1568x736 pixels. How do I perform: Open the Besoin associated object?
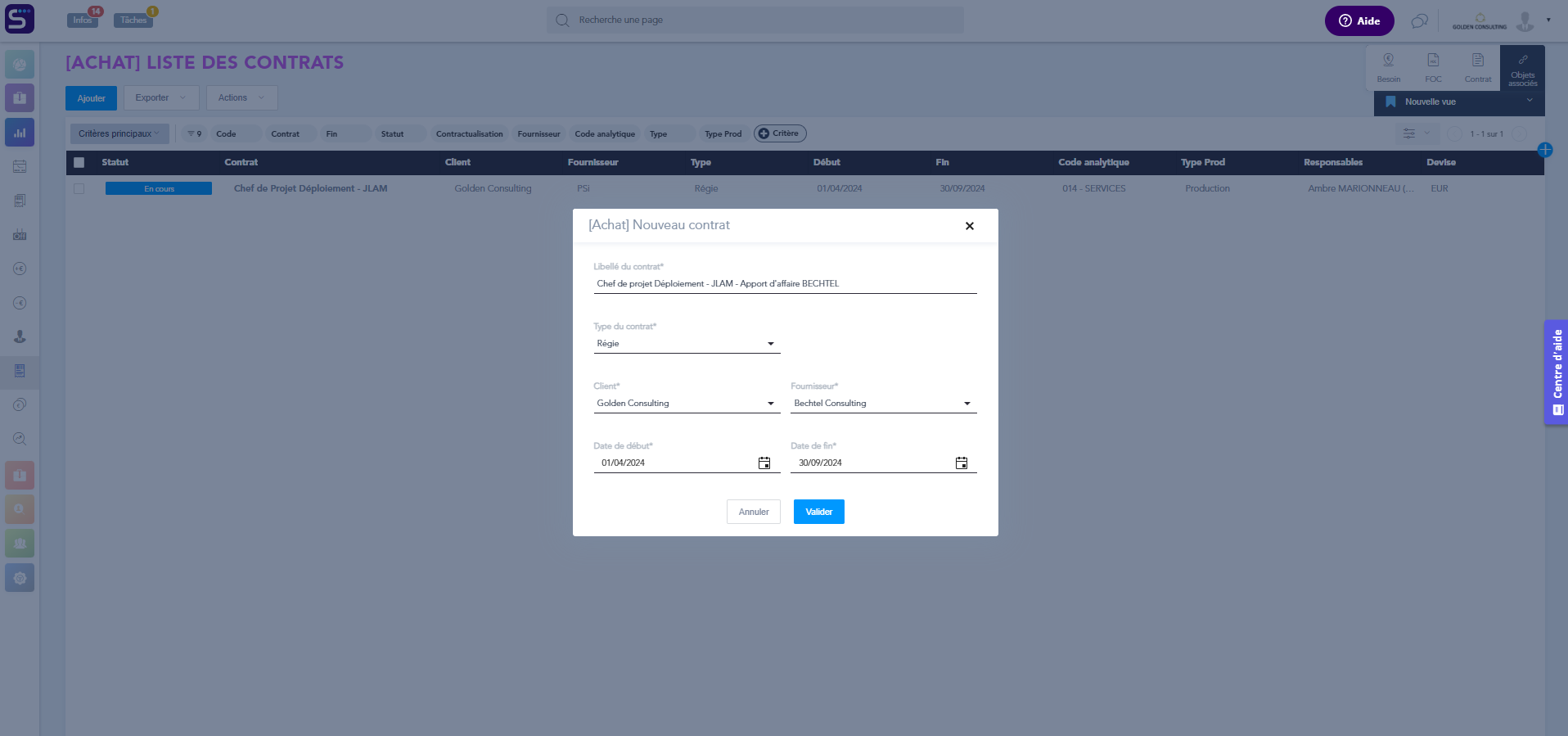[1389, 67]
